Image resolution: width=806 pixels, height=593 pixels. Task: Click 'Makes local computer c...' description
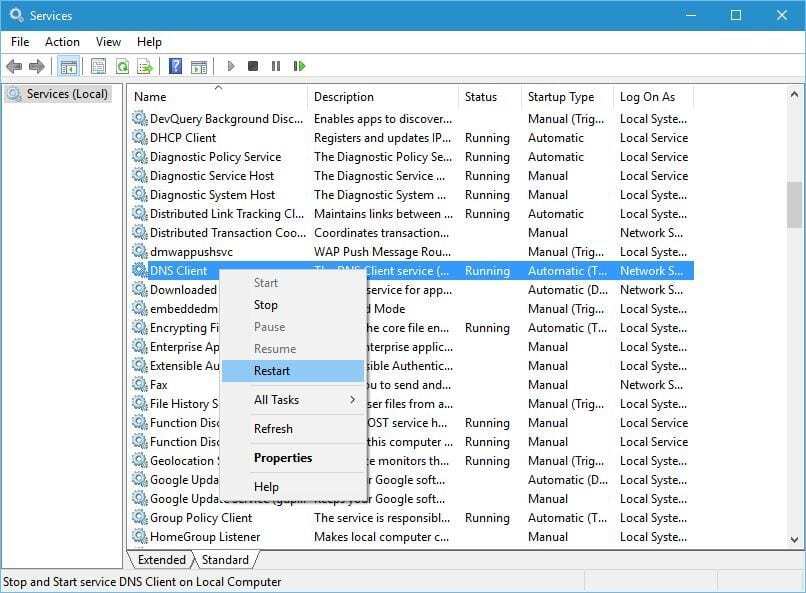[x=381, y=536]
